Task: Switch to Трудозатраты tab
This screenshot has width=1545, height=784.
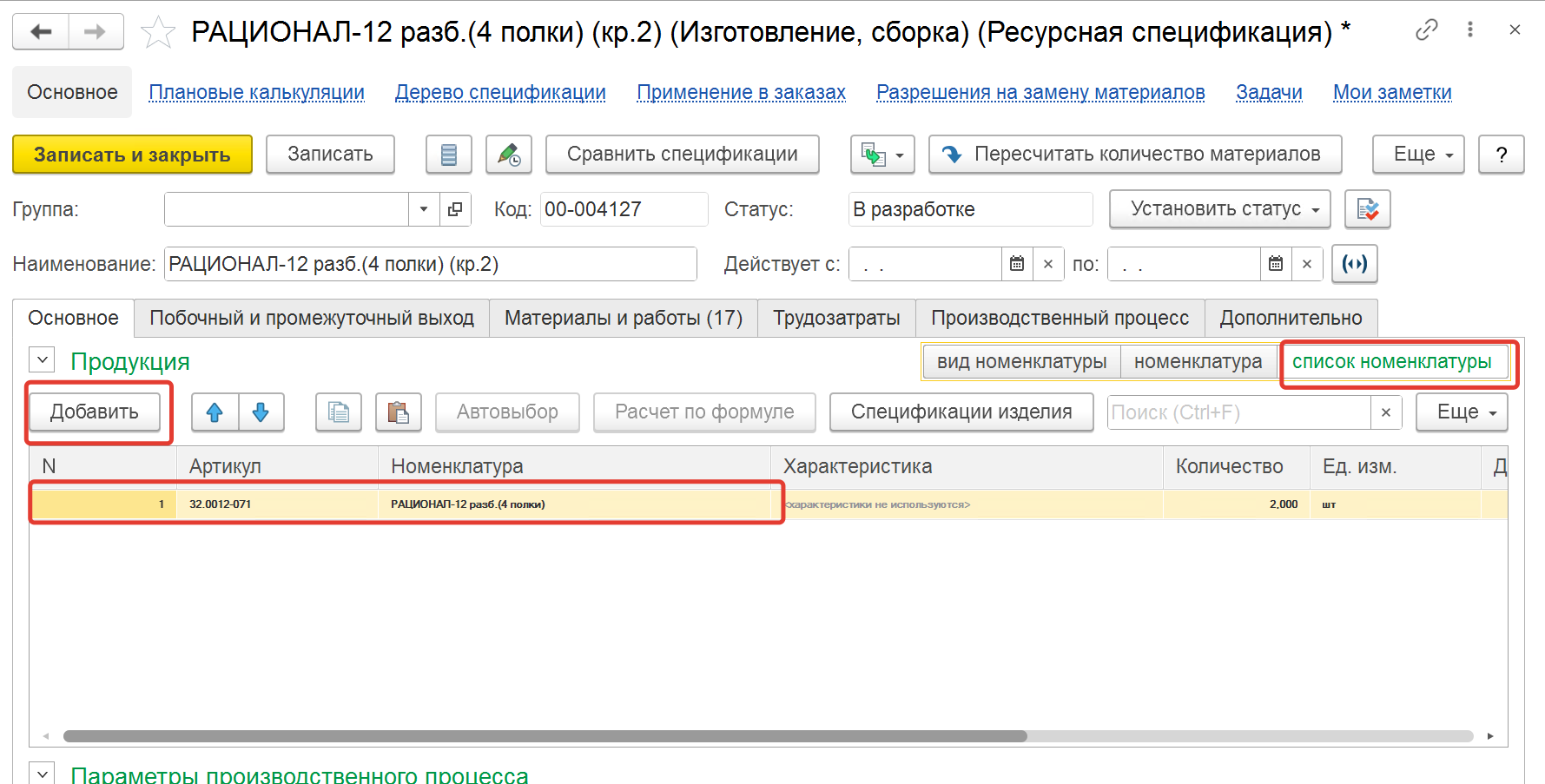Action: 836,319
